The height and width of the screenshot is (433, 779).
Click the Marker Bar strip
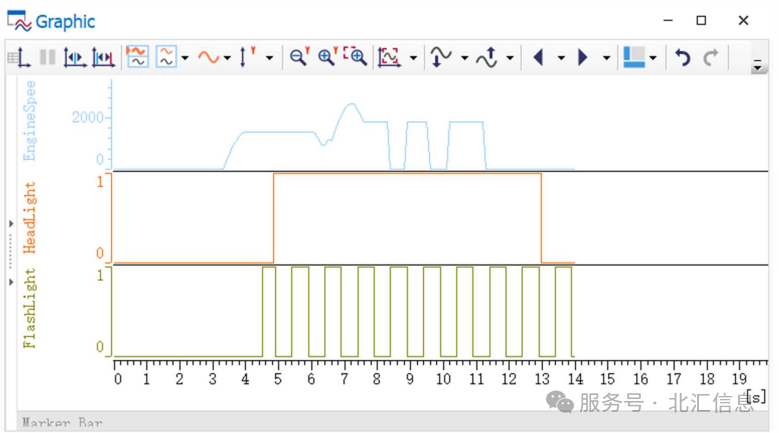[x=392, y=421]
